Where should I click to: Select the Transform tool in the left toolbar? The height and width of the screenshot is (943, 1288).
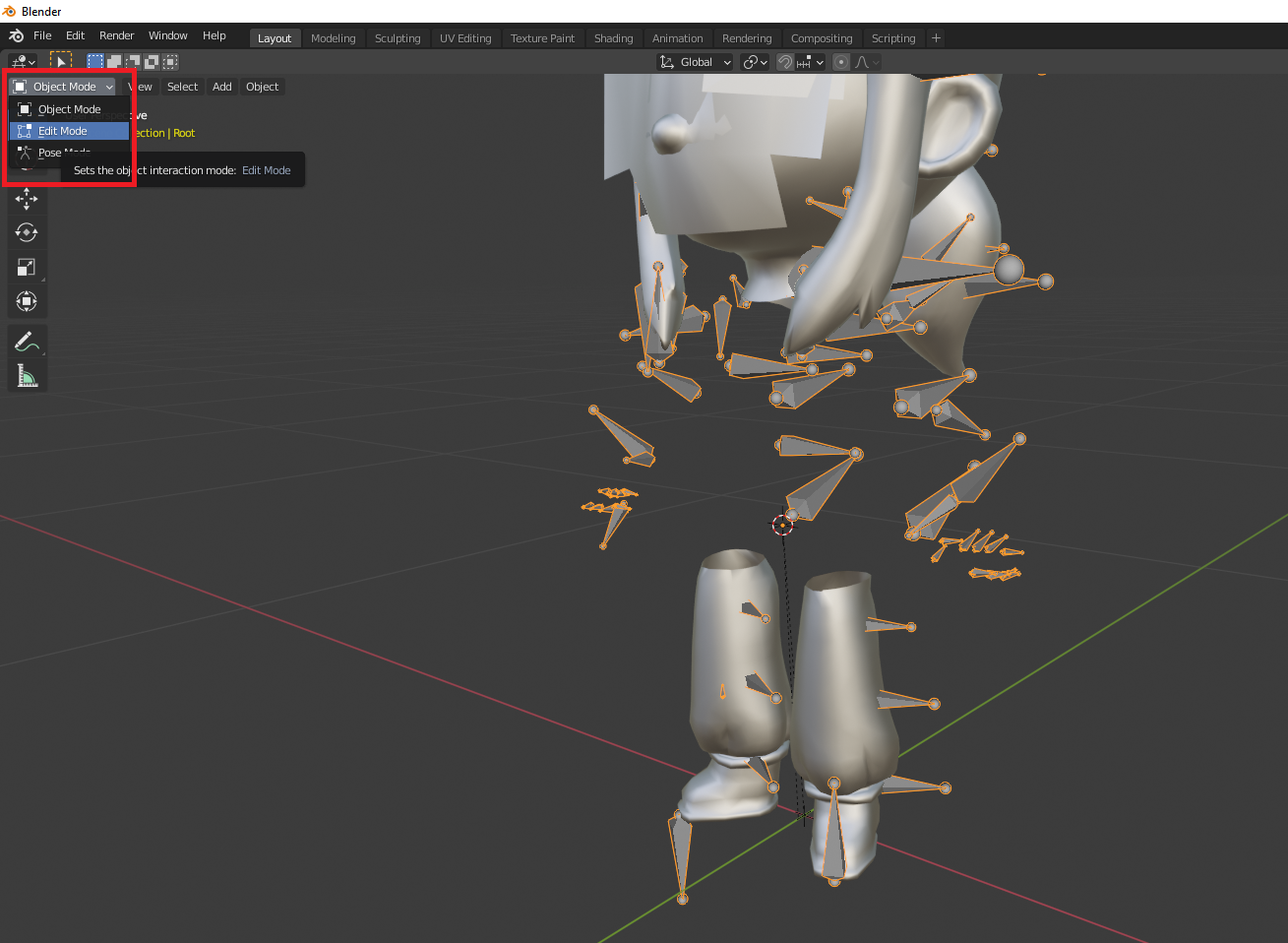coord(27,301)
